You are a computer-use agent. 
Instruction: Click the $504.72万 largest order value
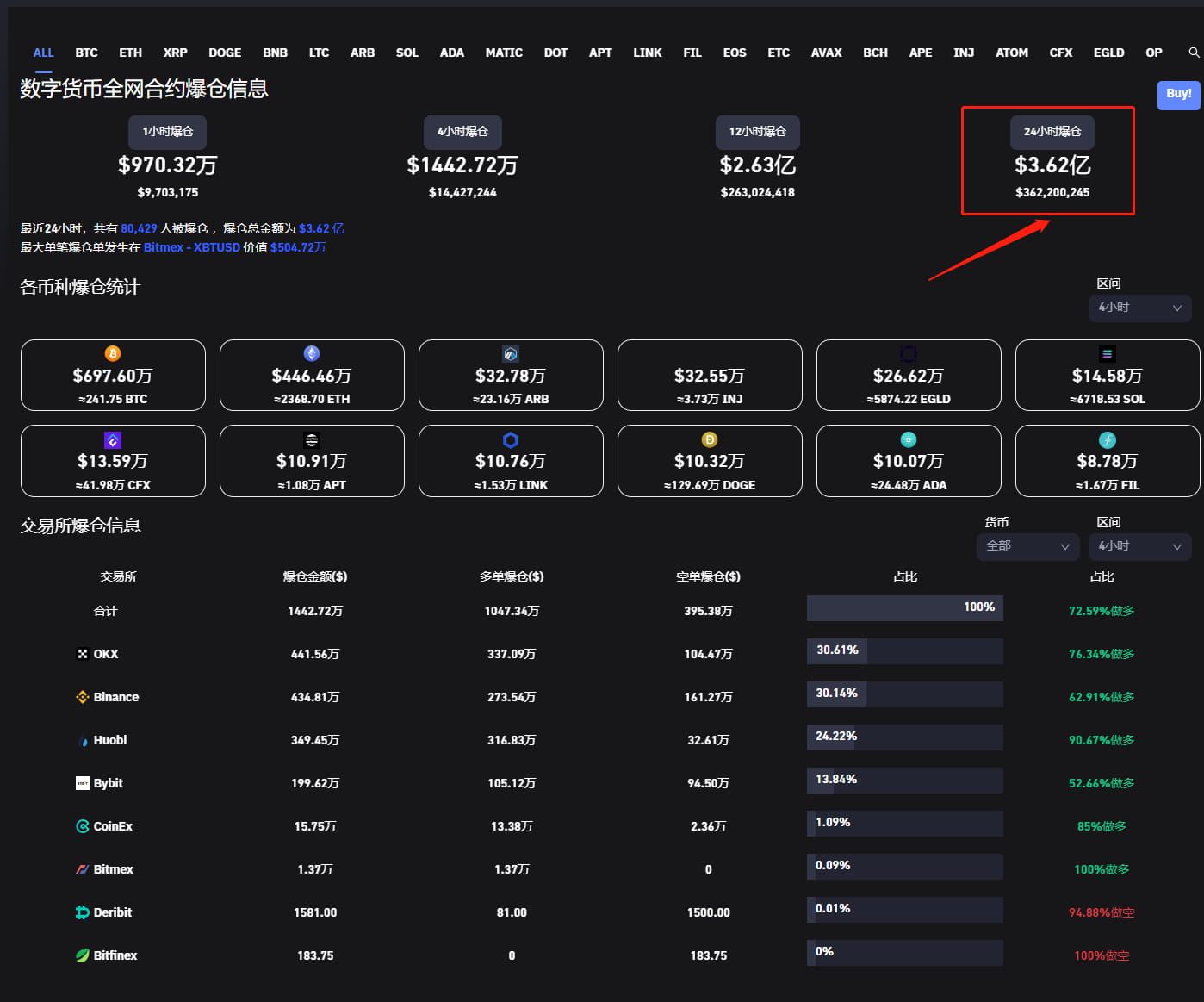tap(298, 247)
